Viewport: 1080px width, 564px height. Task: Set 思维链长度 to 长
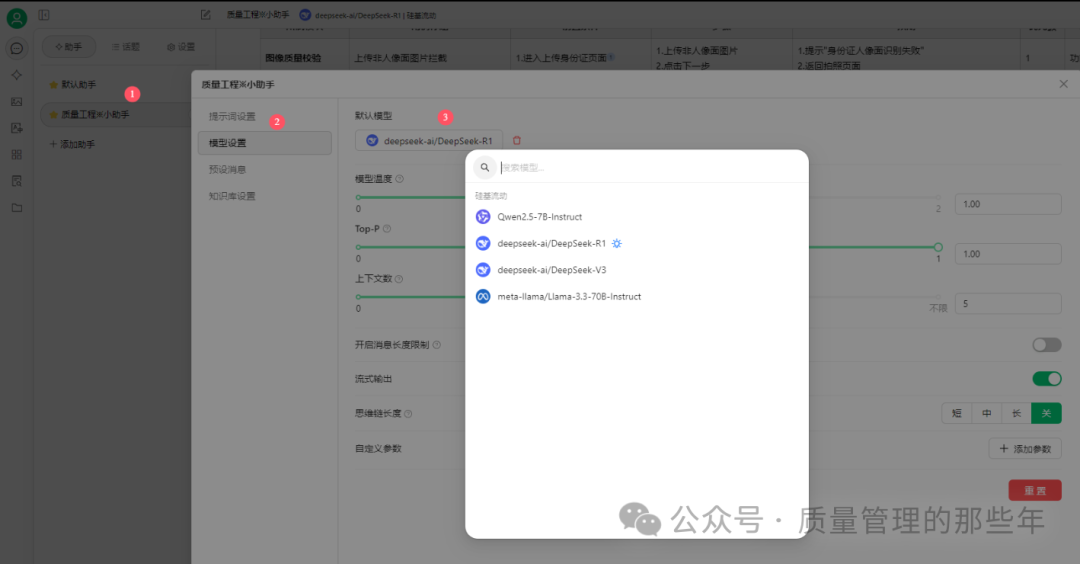1017,413
